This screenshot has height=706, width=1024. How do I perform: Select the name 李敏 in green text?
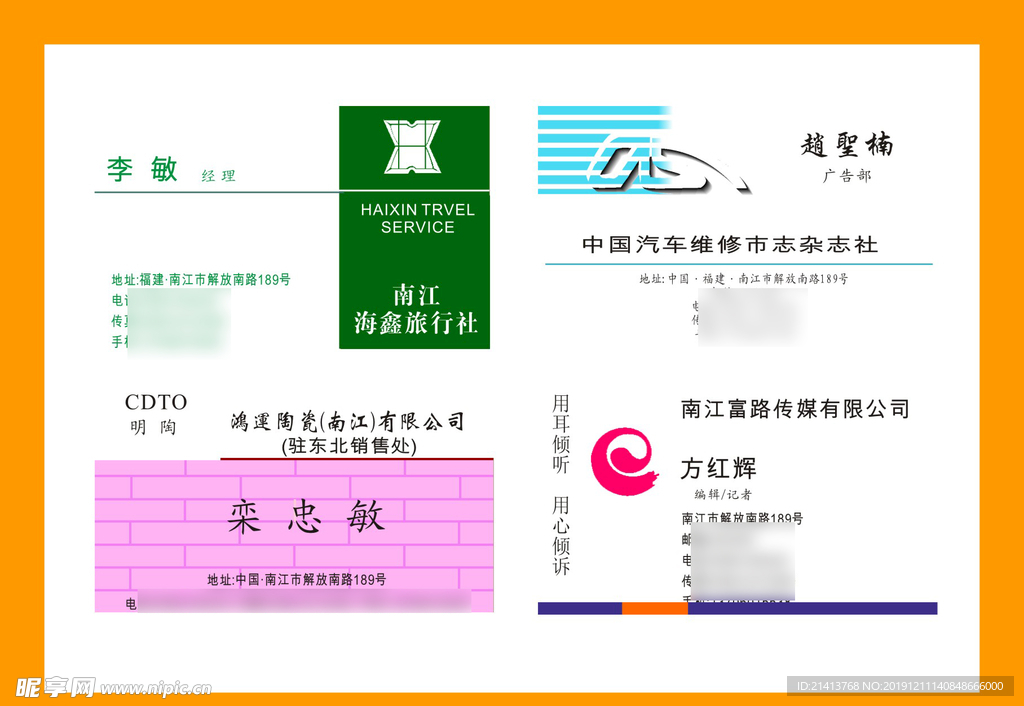tap(142, 169)
